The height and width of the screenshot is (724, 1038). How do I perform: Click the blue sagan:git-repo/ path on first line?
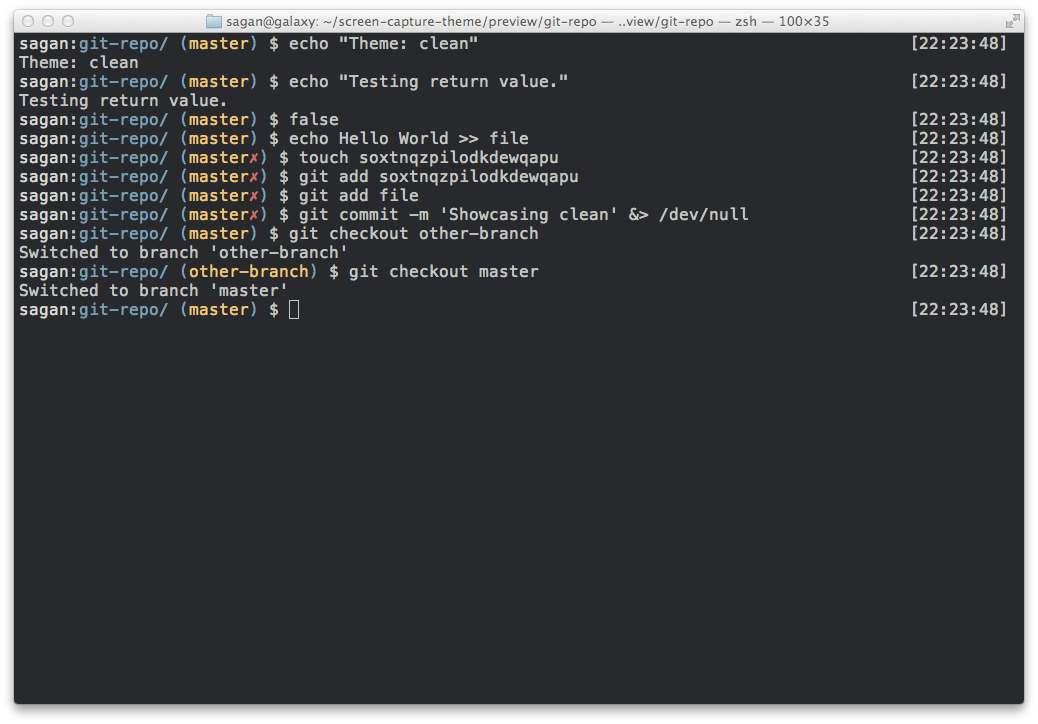click(92, 43)
